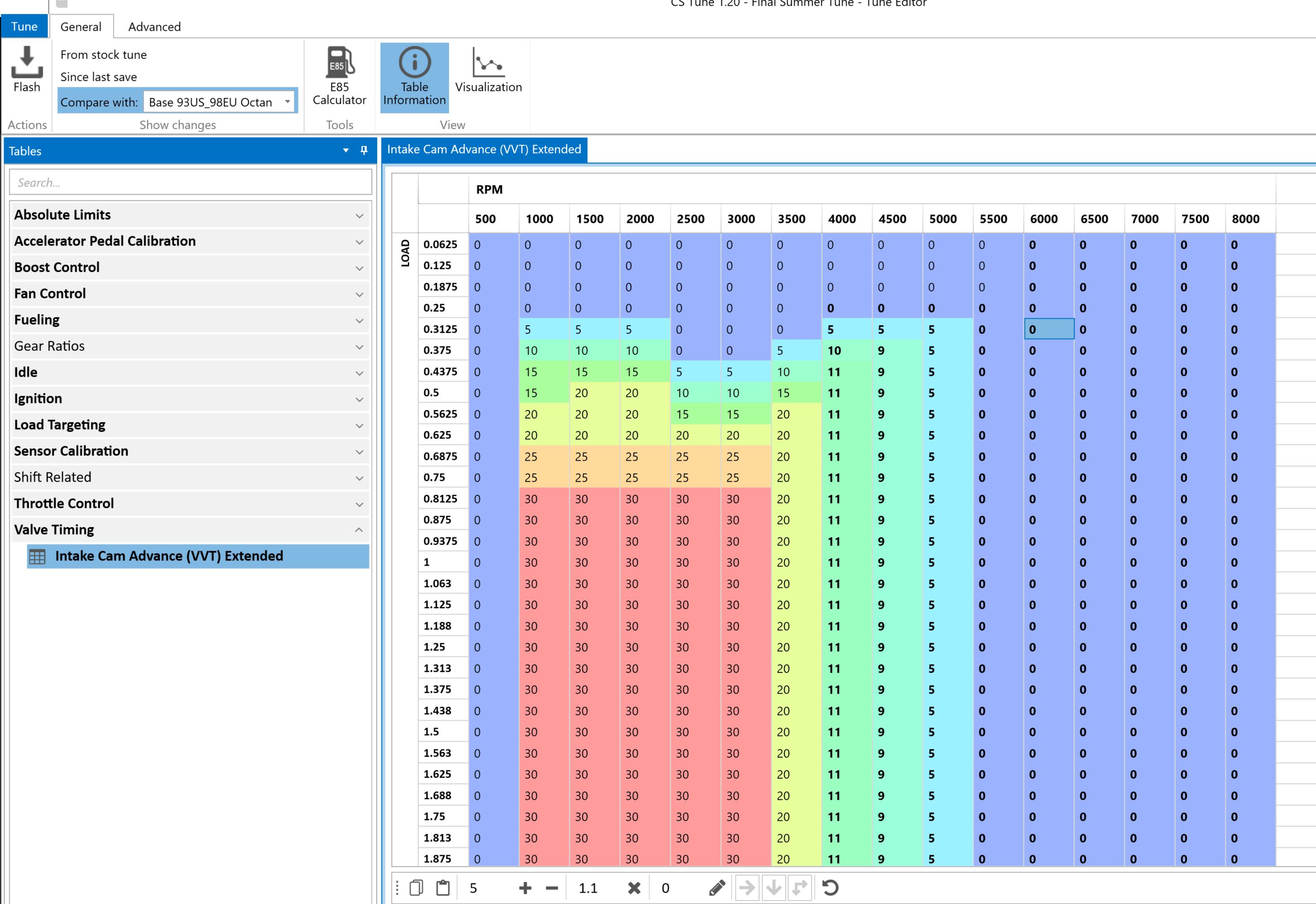
Task: Click the undo revert arrow icon
Action: (x=830, y=887)
